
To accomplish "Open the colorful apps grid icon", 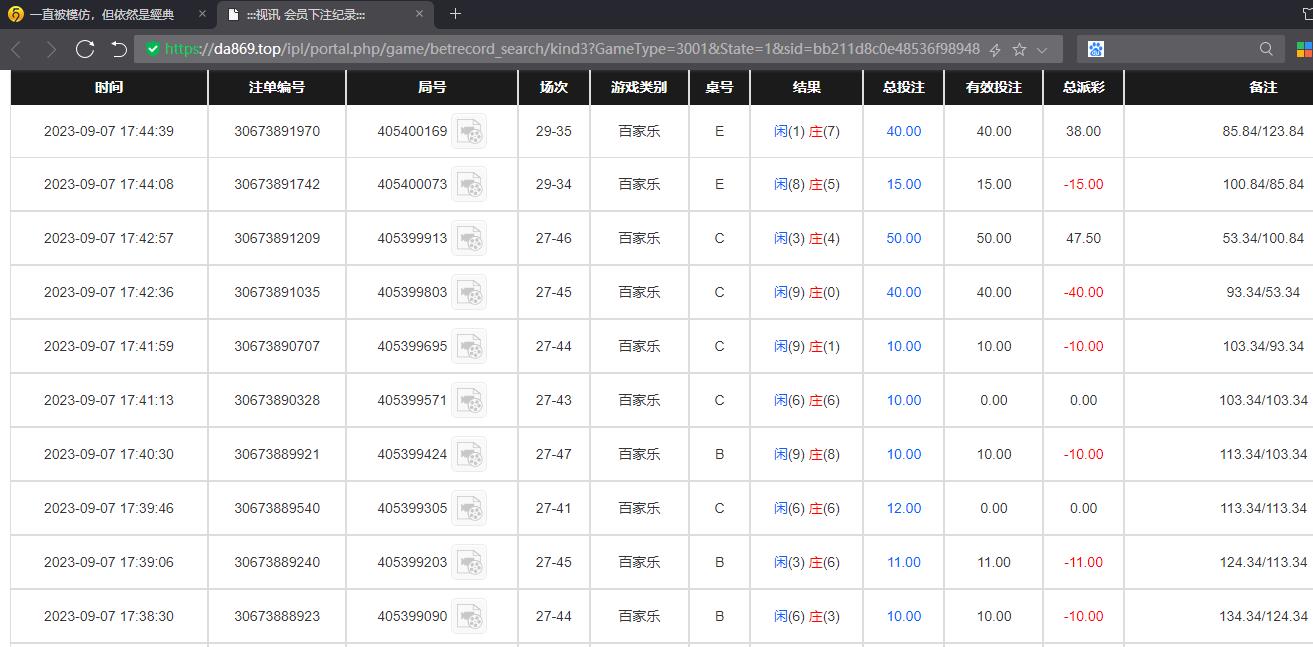I will point(1304,49).
